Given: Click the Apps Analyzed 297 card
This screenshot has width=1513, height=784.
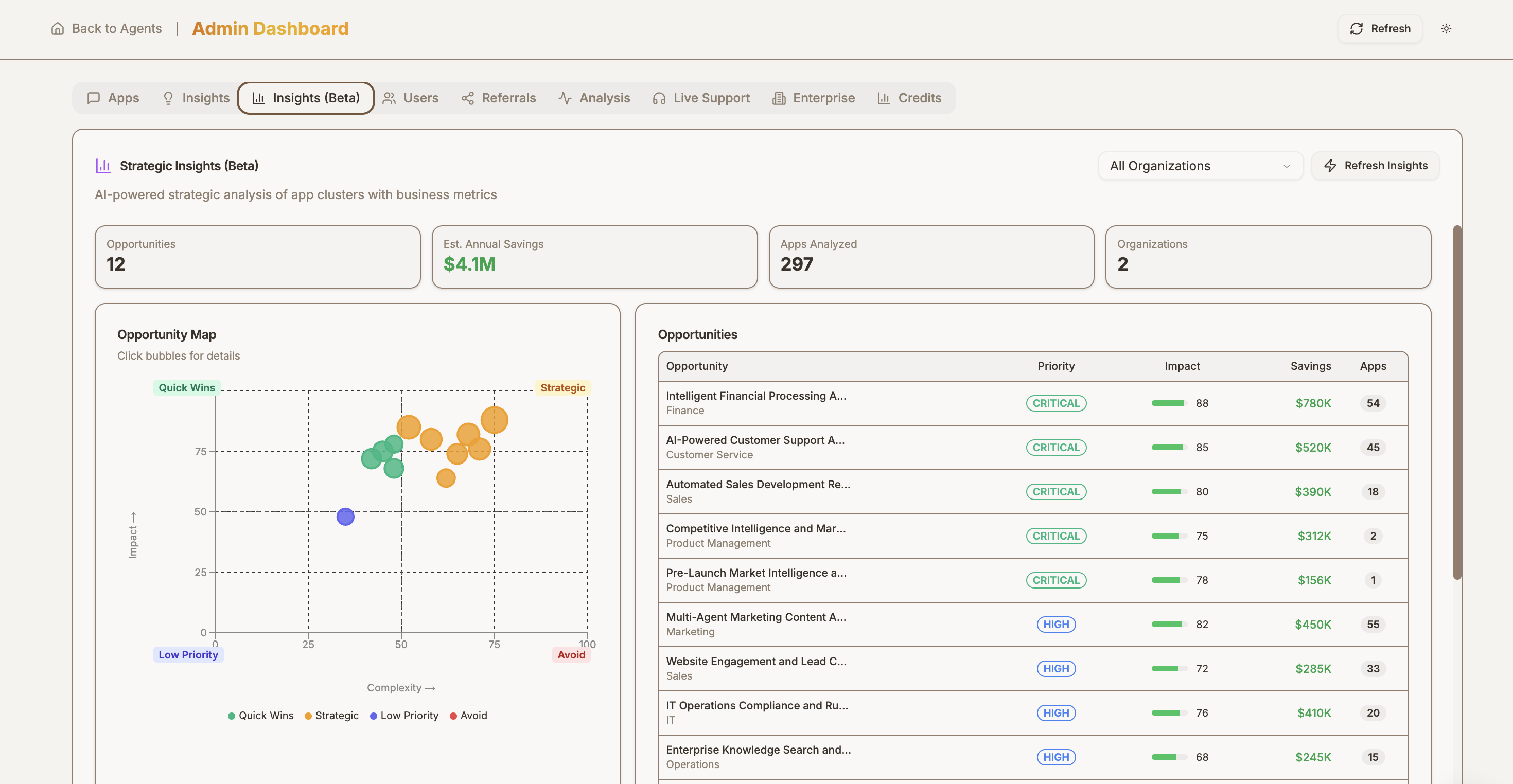Looking at the screenshot, I should tap(931, 257).
